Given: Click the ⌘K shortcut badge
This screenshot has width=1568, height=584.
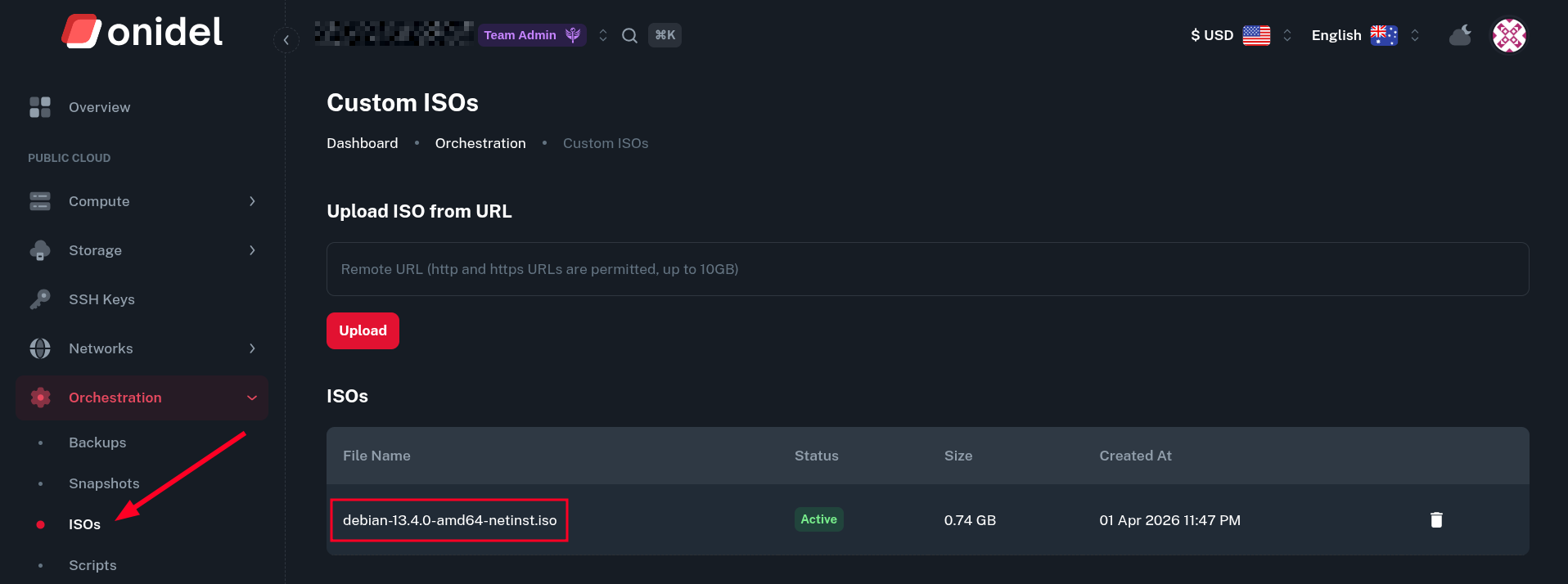Looking at the screenshot, I should tap(665, 35).
